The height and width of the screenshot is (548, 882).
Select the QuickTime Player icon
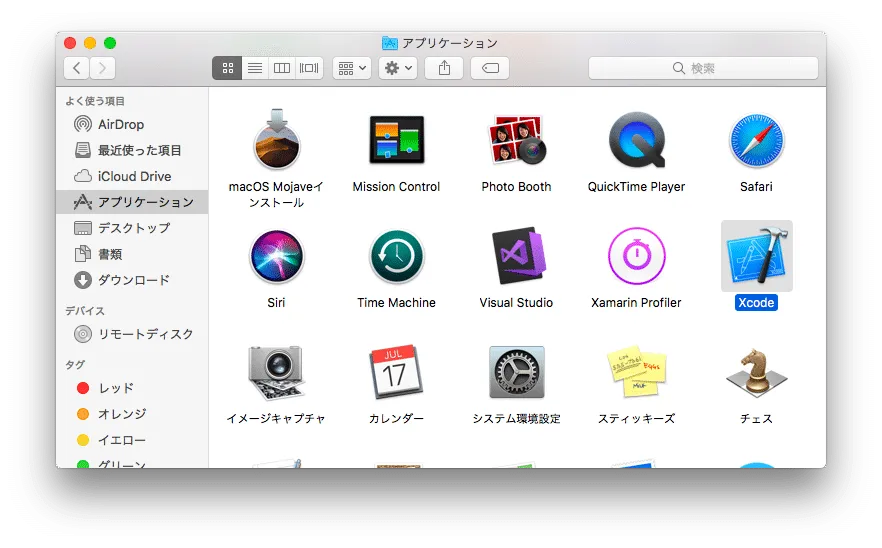(x=637, y=140)
